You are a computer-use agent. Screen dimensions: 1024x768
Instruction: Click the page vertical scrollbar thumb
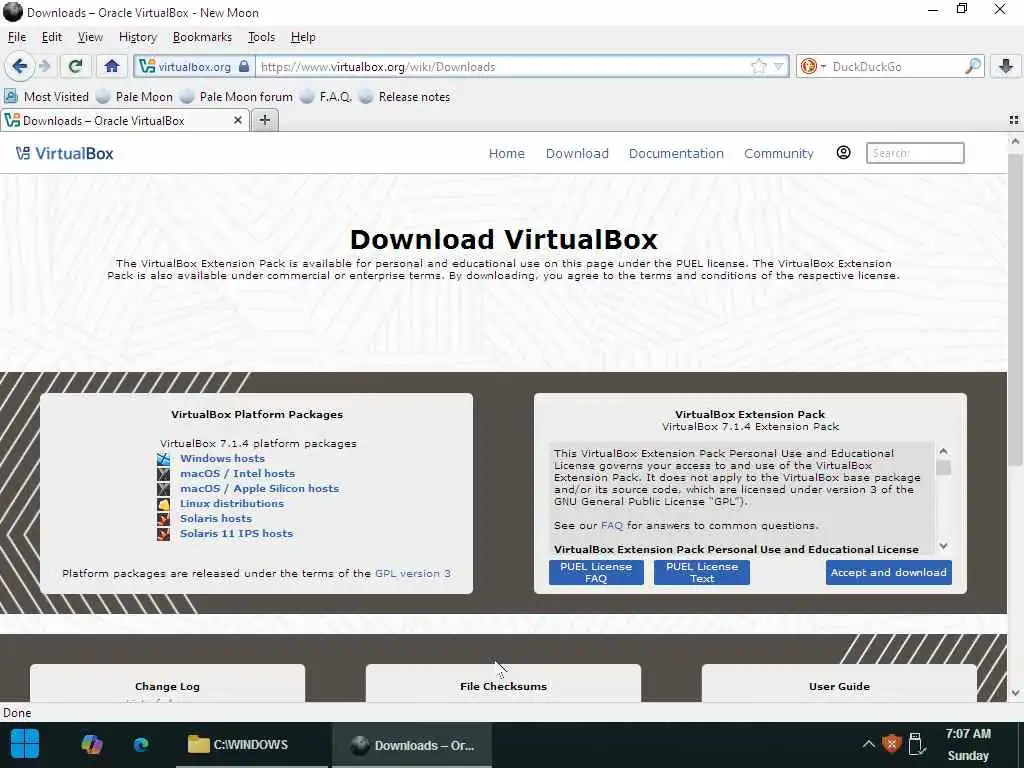(1015, 310)
